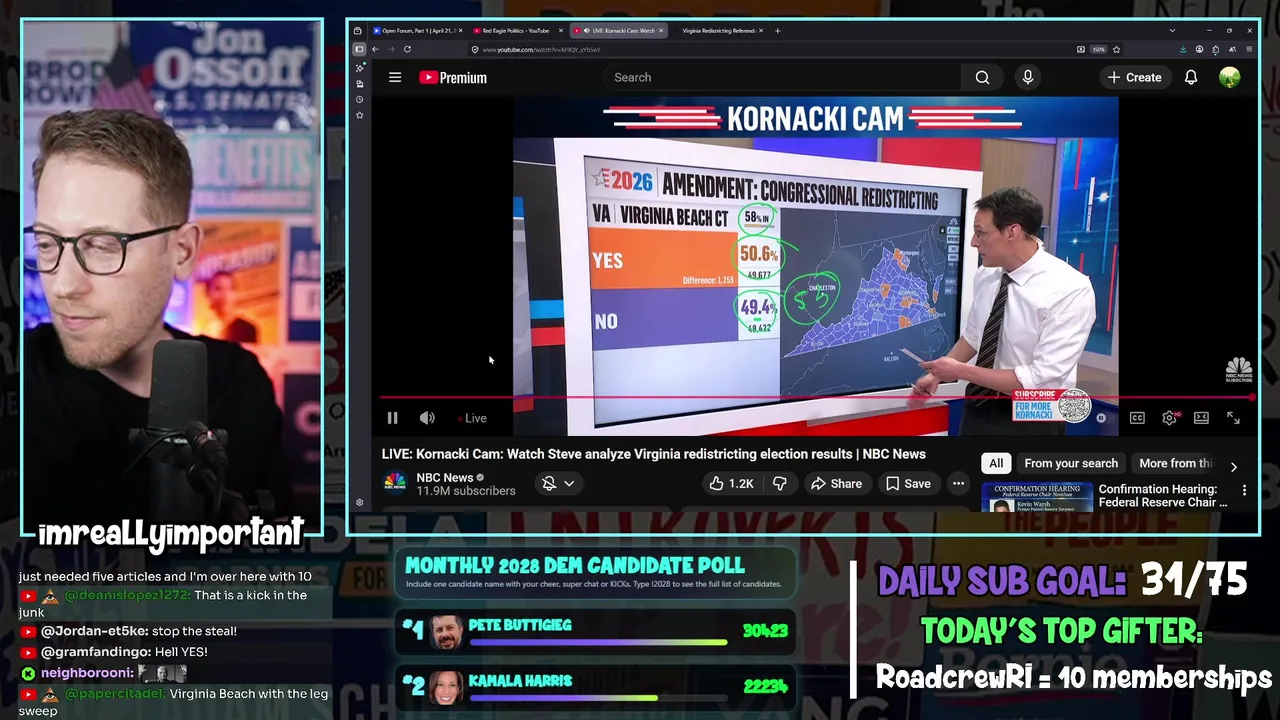1280x720 pixels.
Task: Jump to Live position indicator
Action: coord(472,419)
